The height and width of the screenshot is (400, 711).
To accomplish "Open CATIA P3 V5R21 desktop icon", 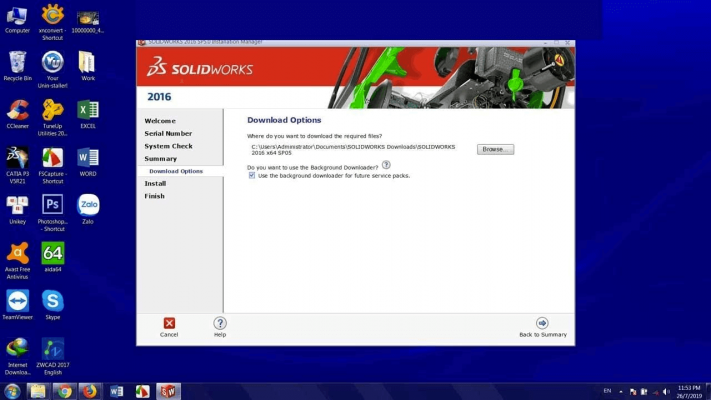I will [x=17, y=158].
